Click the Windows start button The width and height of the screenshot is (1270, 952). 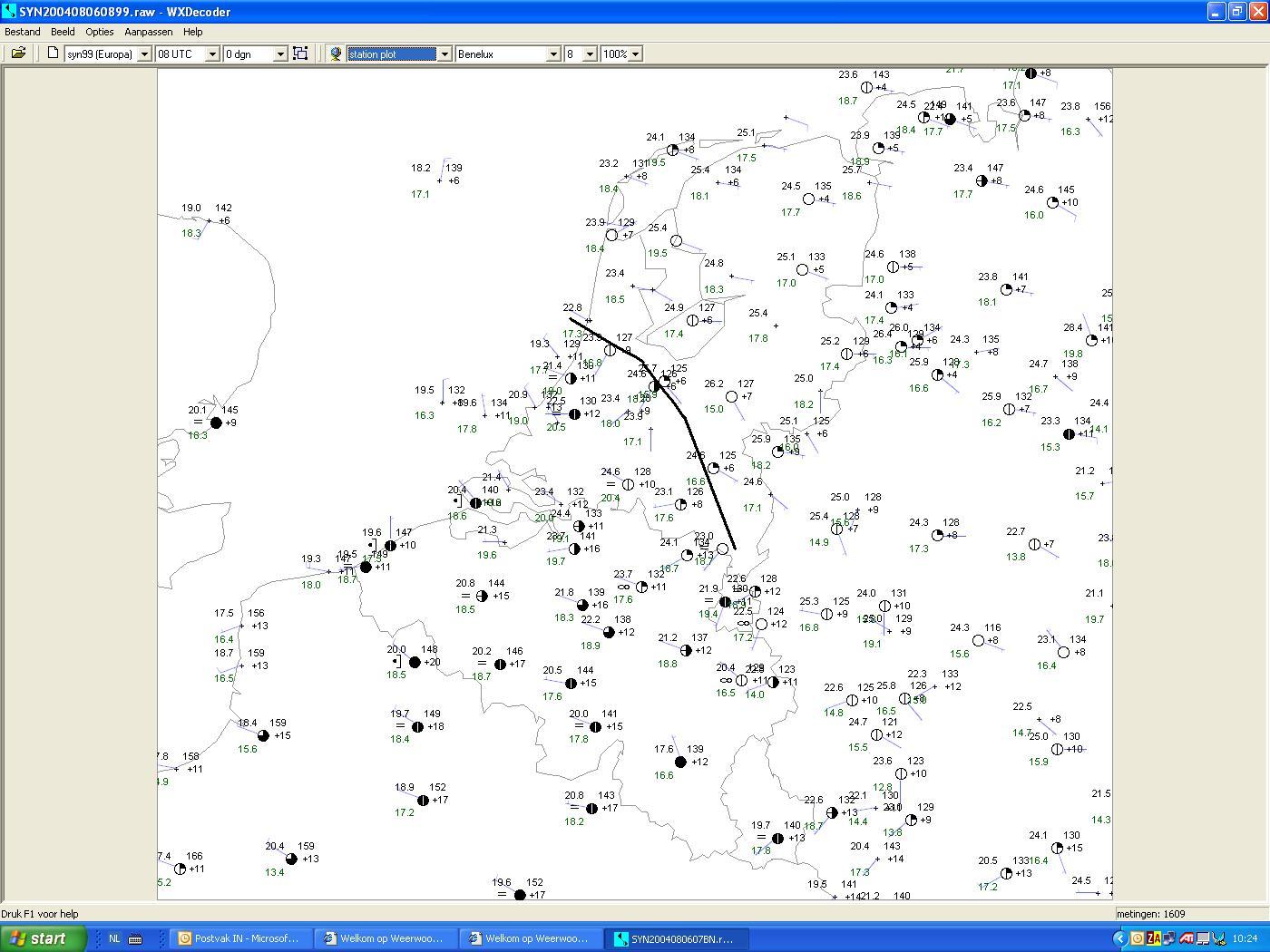coord(44,938)
